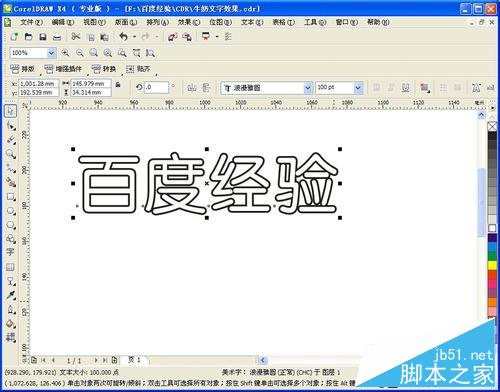Go to next page arrow in navigator
Image resolution: width=500 pixels, height=392 pixels.
96,360
